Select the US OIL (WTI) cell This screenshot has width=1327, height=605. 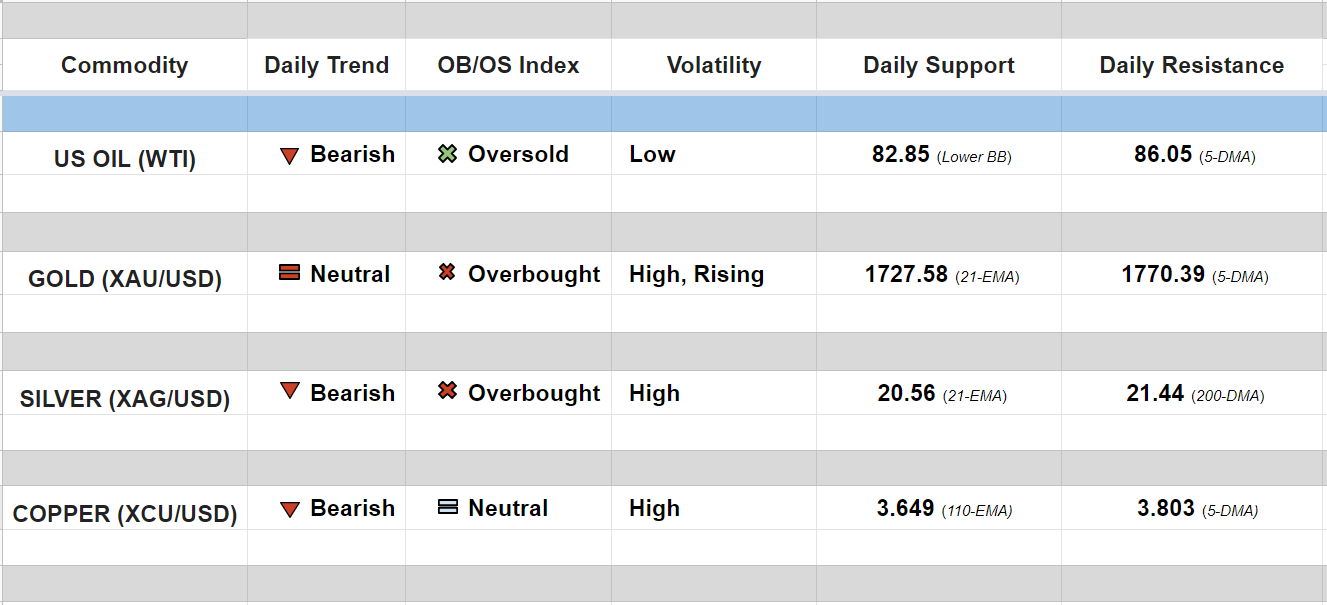124,158
